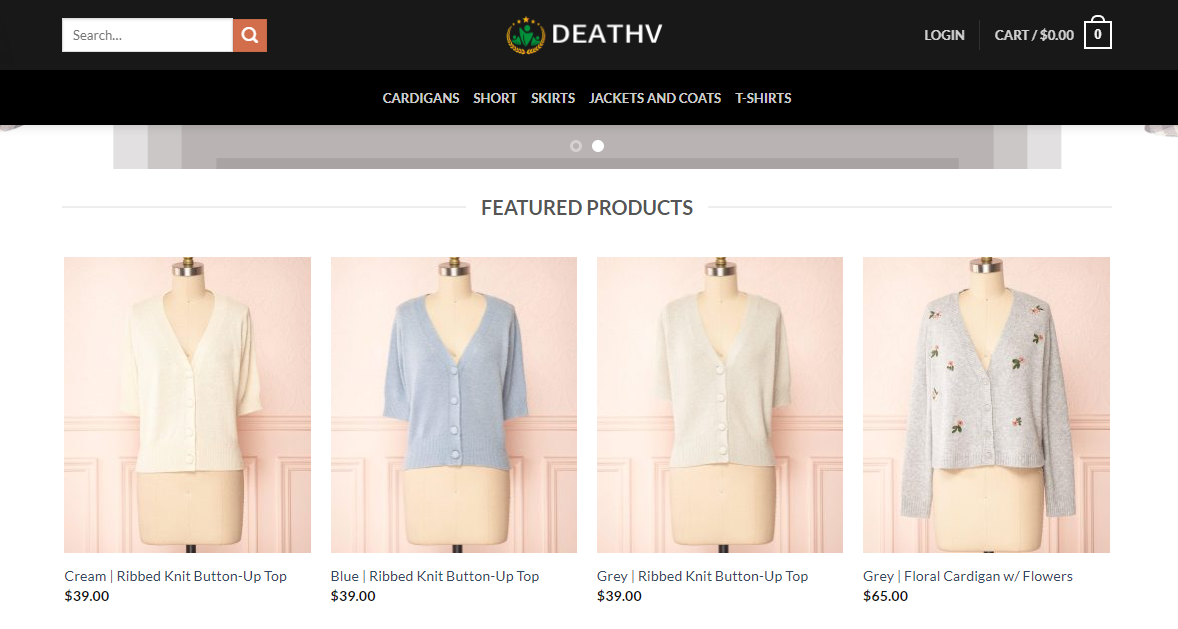The width and height of the screenshot is (1178, 629).
Task: View the blue ribbed knit top image
Action: 454,405
